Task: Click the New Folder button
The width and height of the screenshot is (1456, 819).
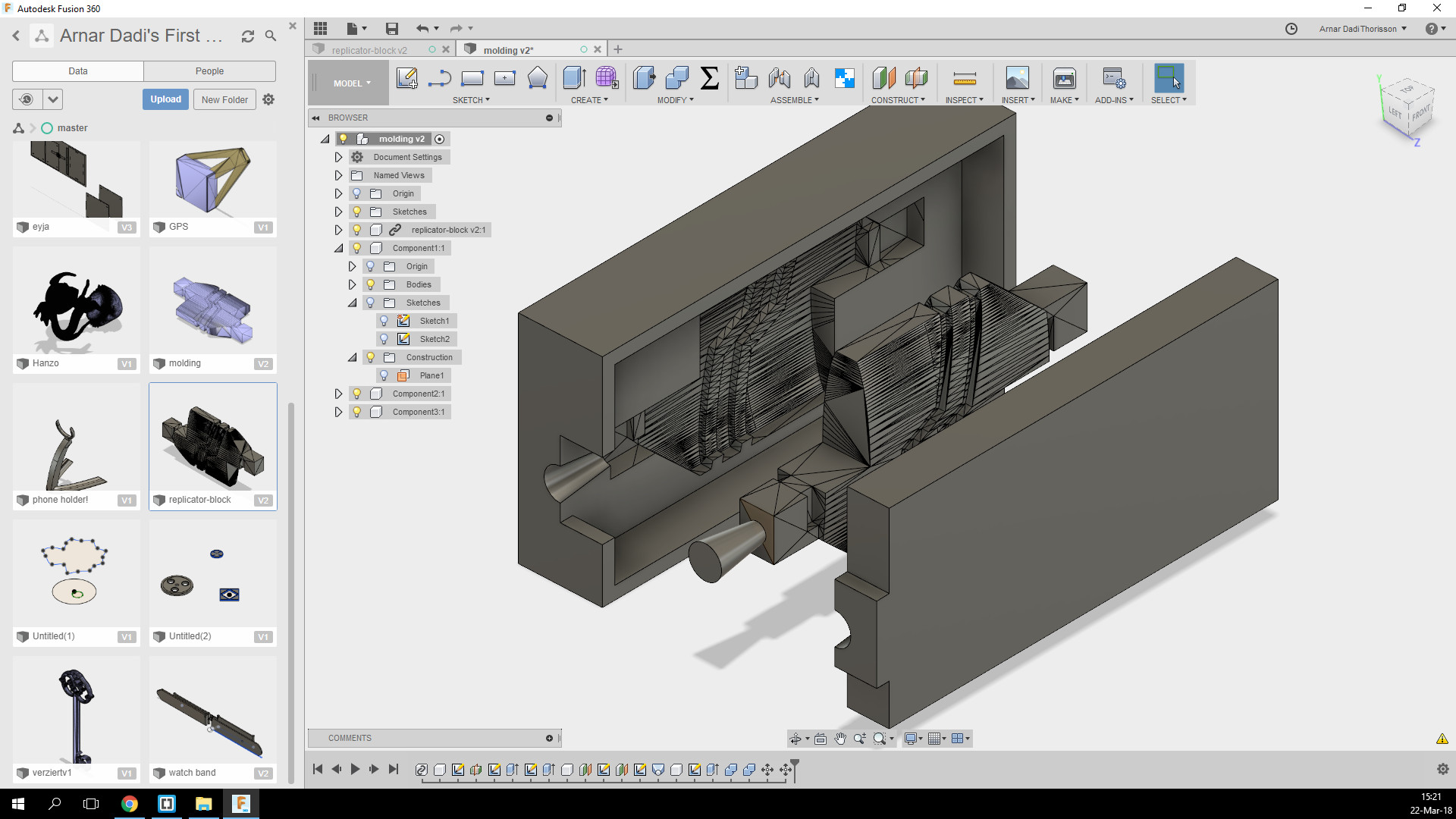Action: pos(224,99)
